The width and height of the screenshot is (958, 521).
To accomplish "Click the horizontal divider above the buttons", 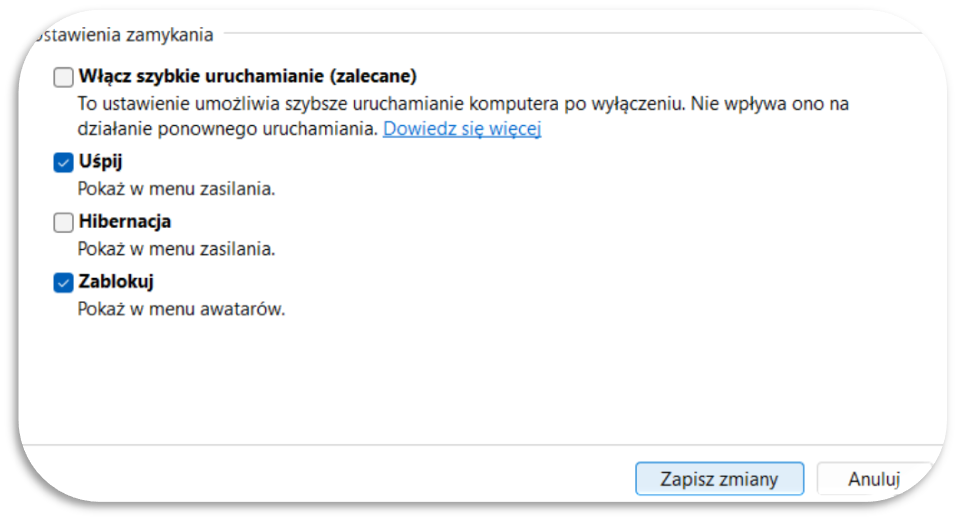I will pos(483,445).
